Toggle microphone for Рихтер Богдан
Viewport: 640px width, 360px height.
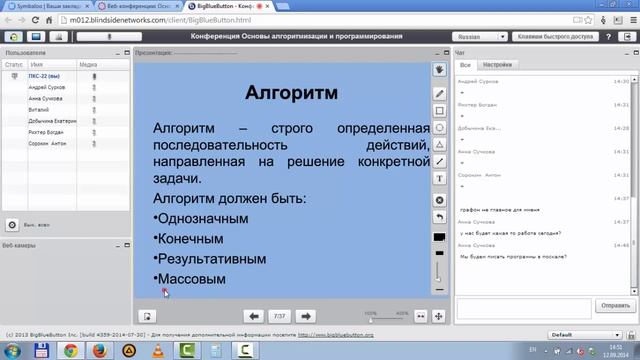coord(94,133)
